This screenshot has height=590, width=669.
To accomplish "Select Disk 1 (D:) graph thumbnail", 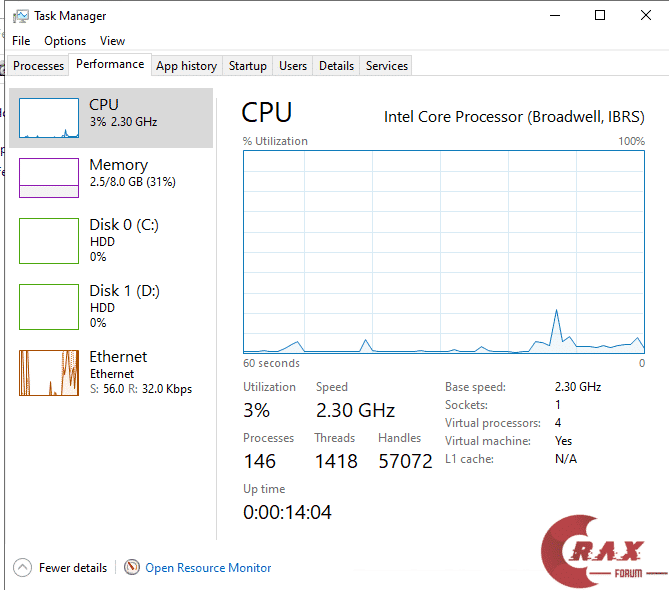I will pyautogui.click(x=49, y=306).
